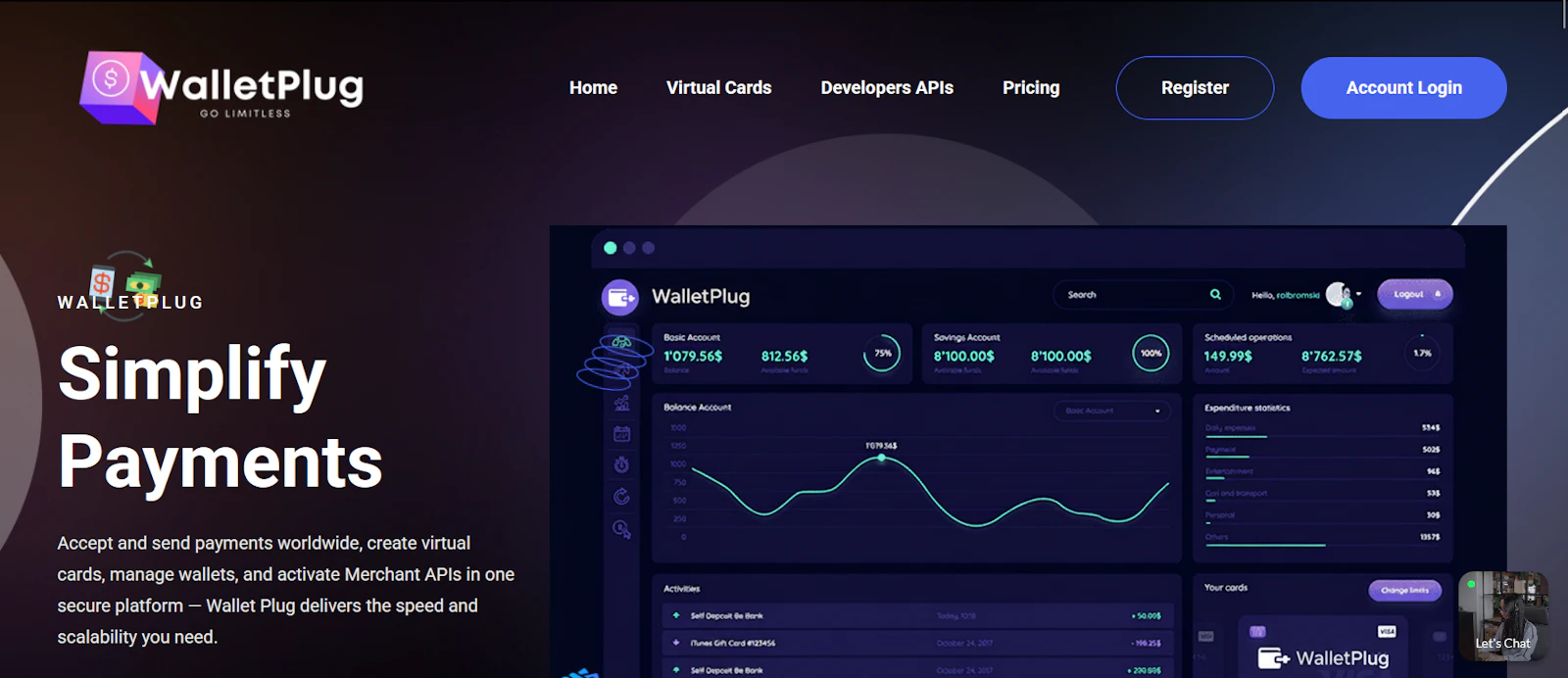Open the Home menu item
The height and width of the screenshot is (678, 1568).
click(593, 88)
